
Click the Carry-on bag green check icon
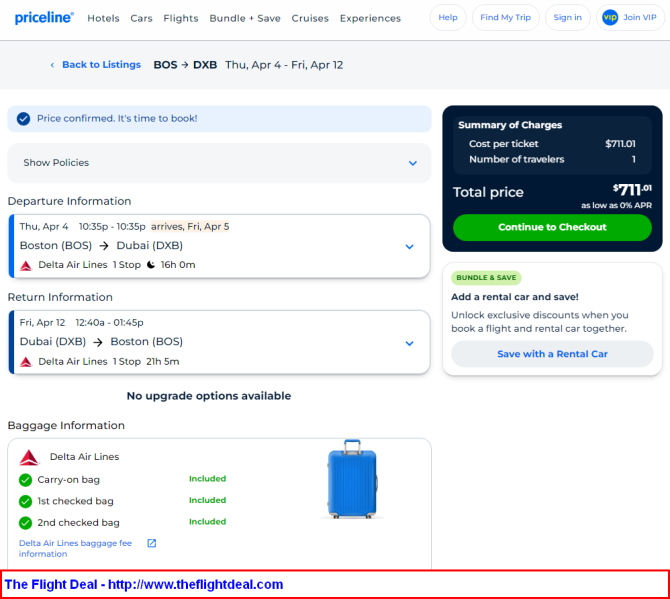tap(26, 480)
